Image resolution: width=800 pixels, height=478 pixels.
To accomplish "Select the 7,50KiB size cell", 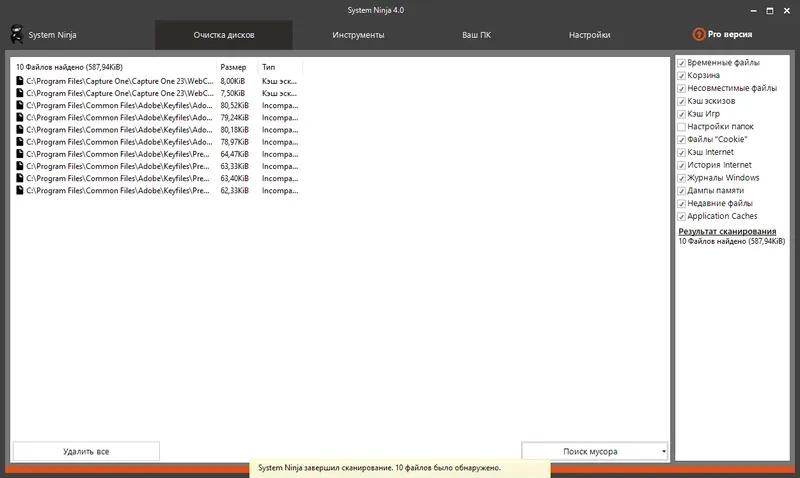I will (233, 93).
